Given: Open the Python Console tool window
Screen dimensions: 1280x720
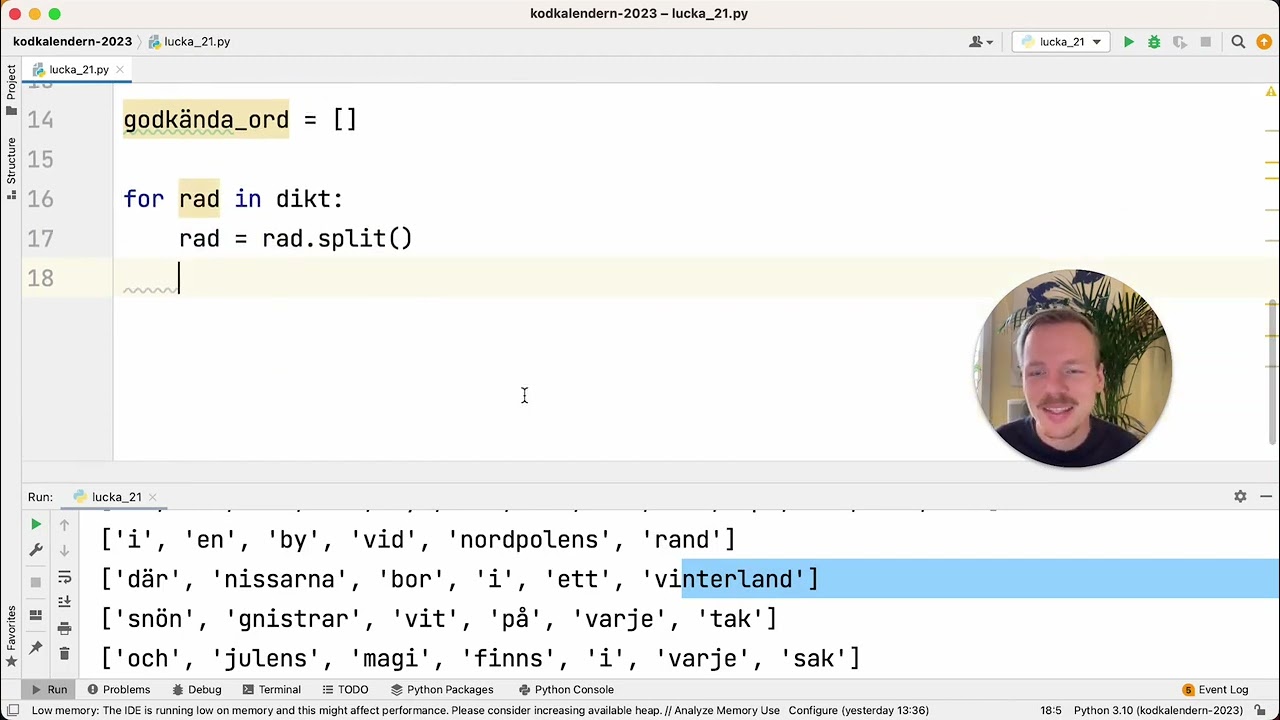Looking at the screenshot, I should 566,689.
